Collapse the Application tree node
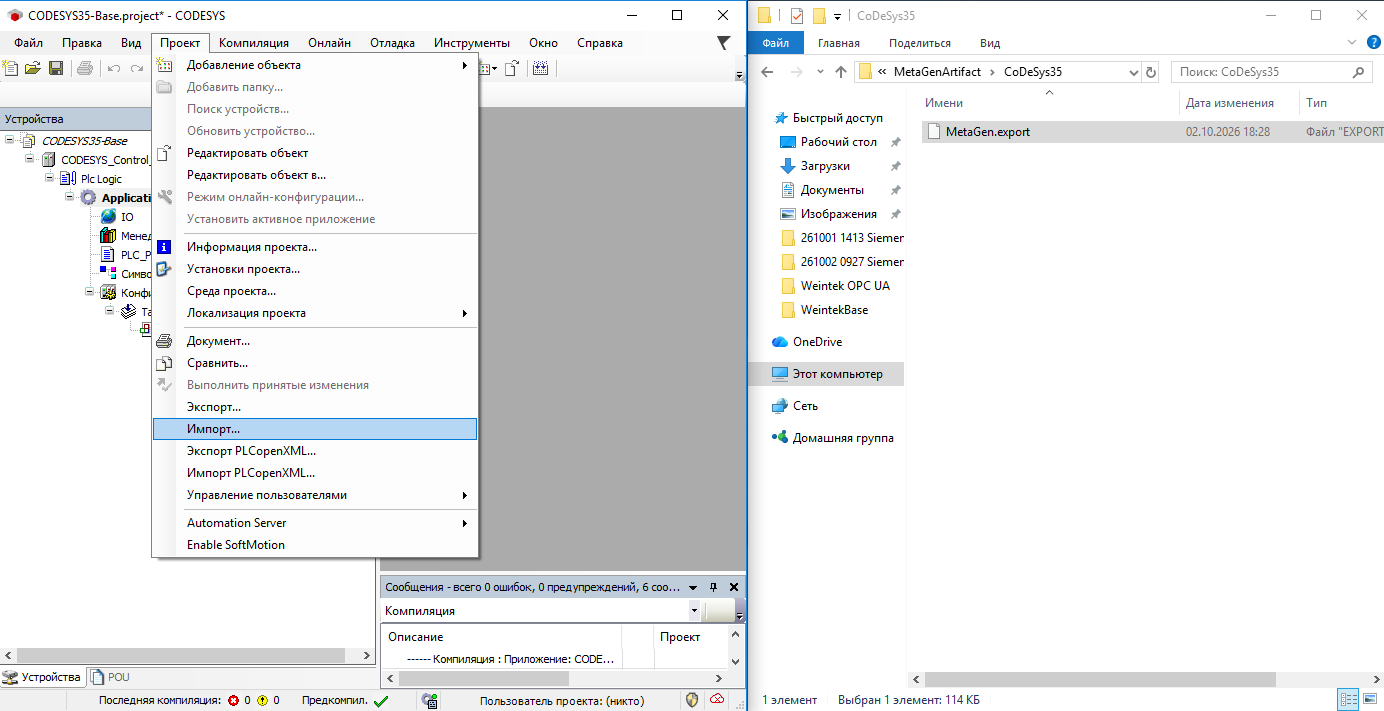Image resolution: width=1384 pixels, height=711 pixels. (x=71, y=197)
